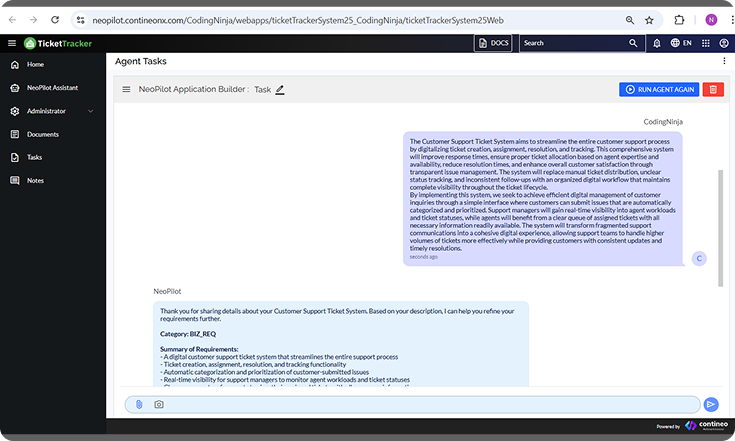This screenshot has height=441, width=735.
Task: Click RUN AGENT AGAIN button
Action: (x=659, y=90)
